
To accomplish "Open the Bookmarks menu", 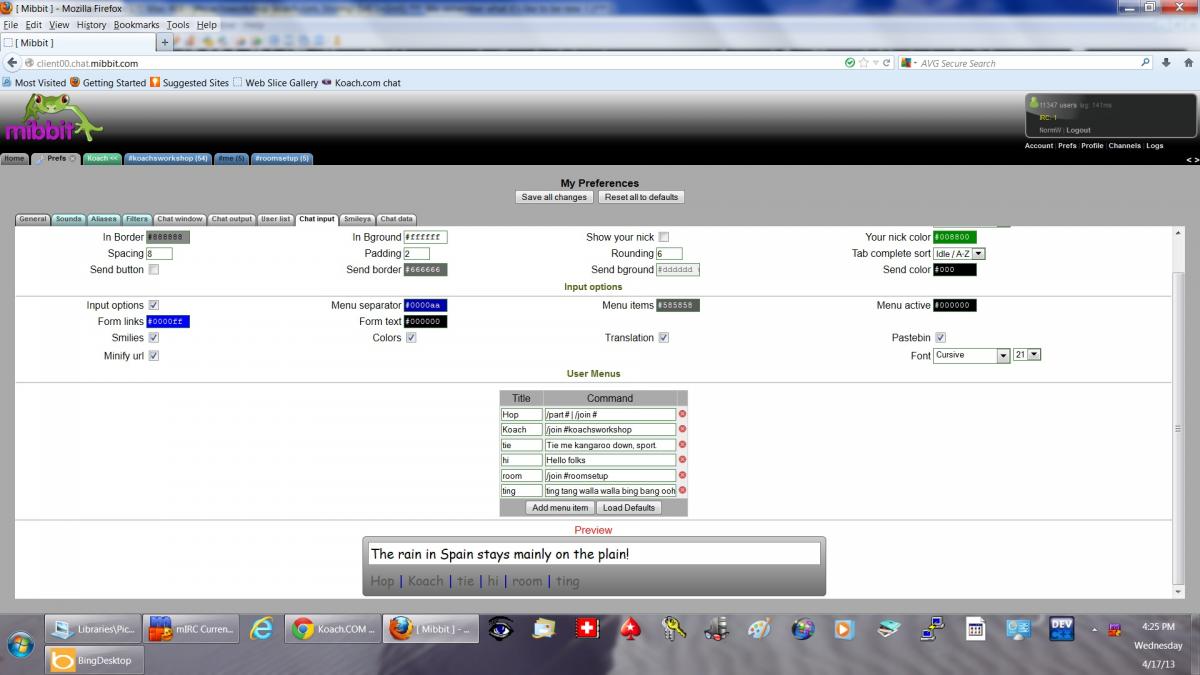I will pos(136,25).
